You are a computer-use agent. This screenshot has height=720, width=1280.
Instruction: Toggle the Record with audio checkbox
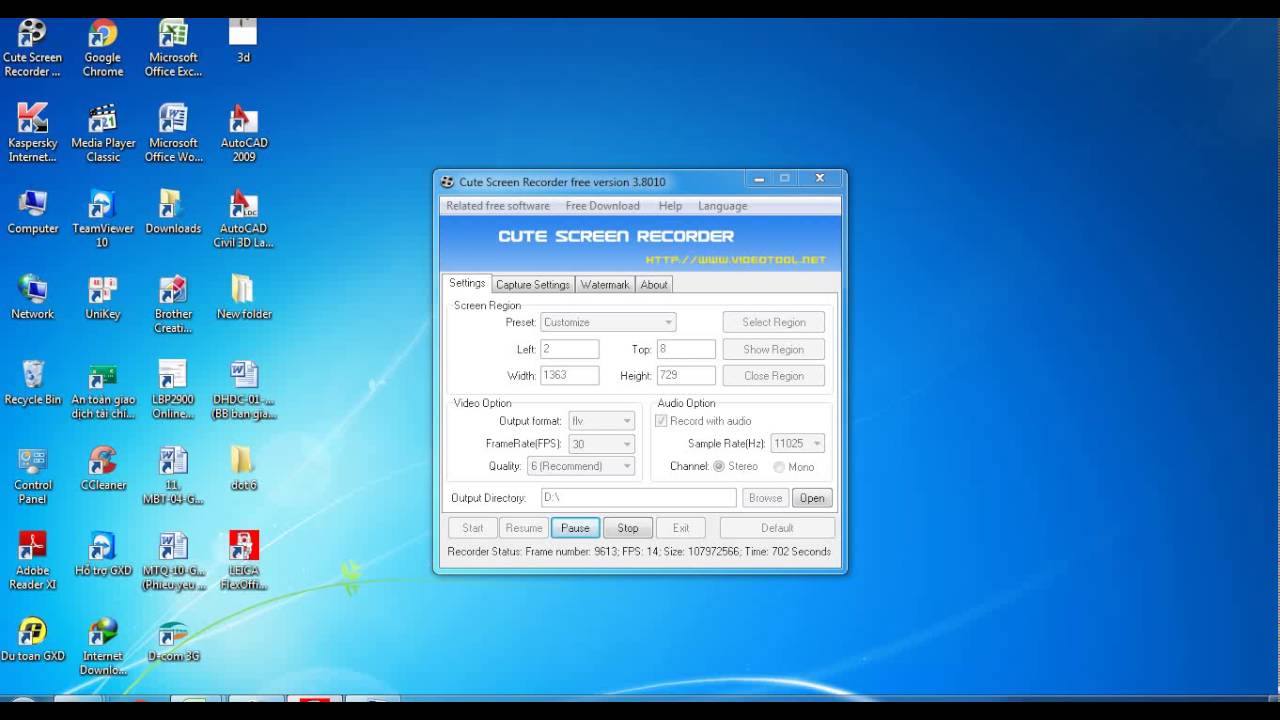661,421
